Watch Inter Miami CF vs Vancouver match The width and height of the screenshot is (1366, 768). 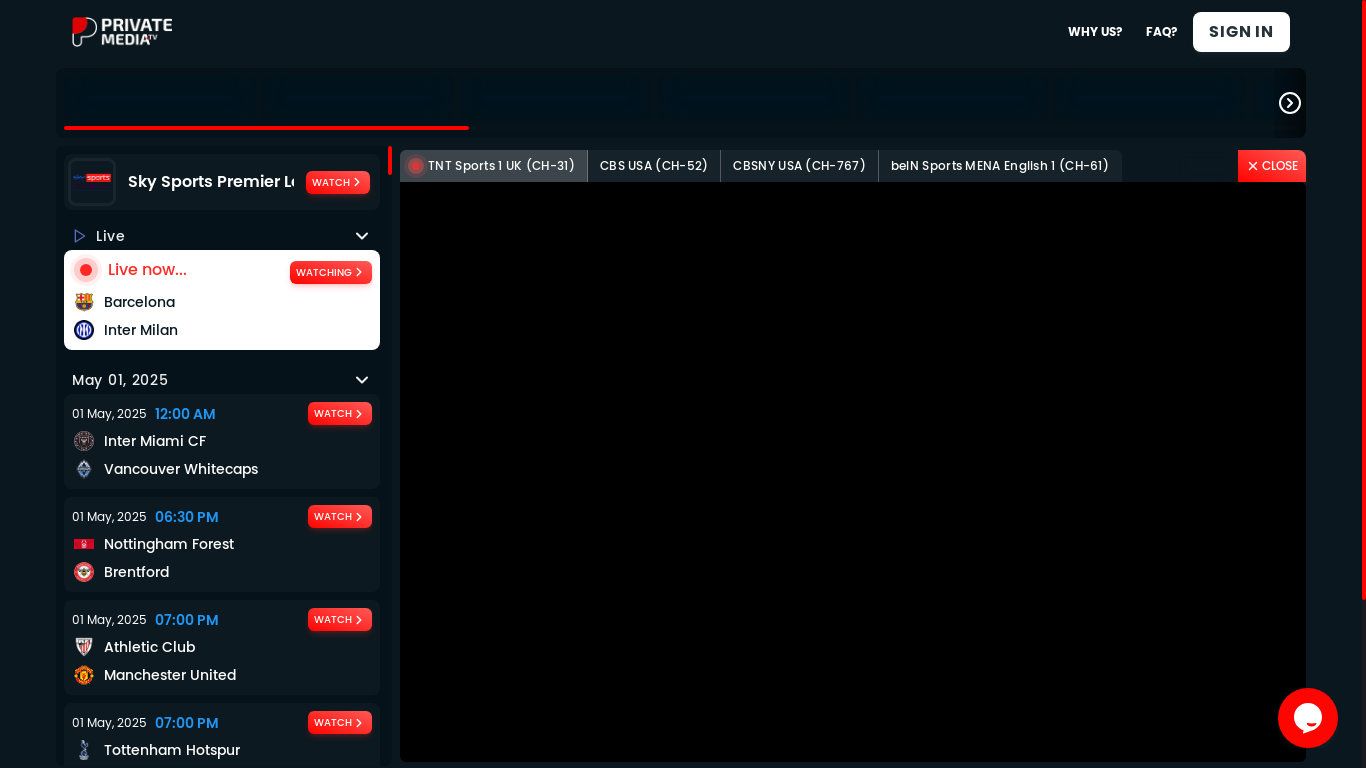pos(340,414)
